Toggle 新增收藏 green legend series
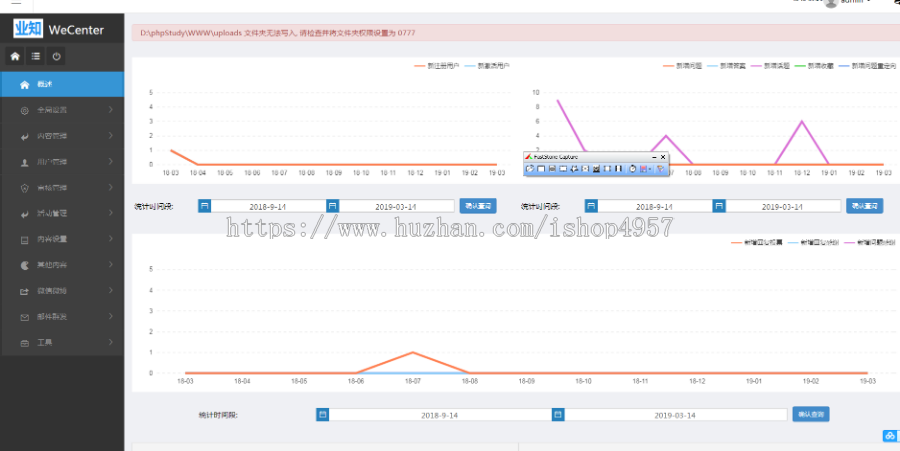The width and height of the screenshot is (900, 451). (x=814, y=66)
